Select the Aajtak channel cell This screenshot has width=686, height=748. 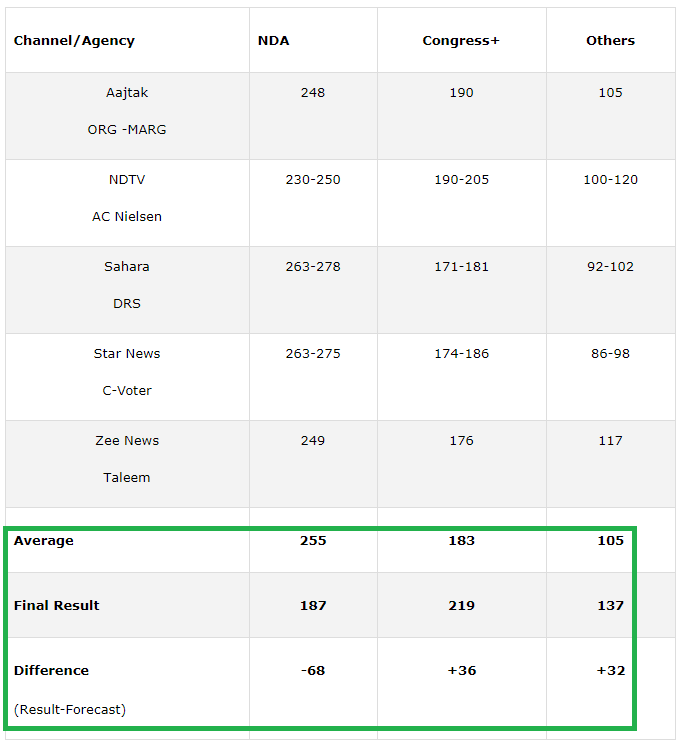(x=127, y=93)
